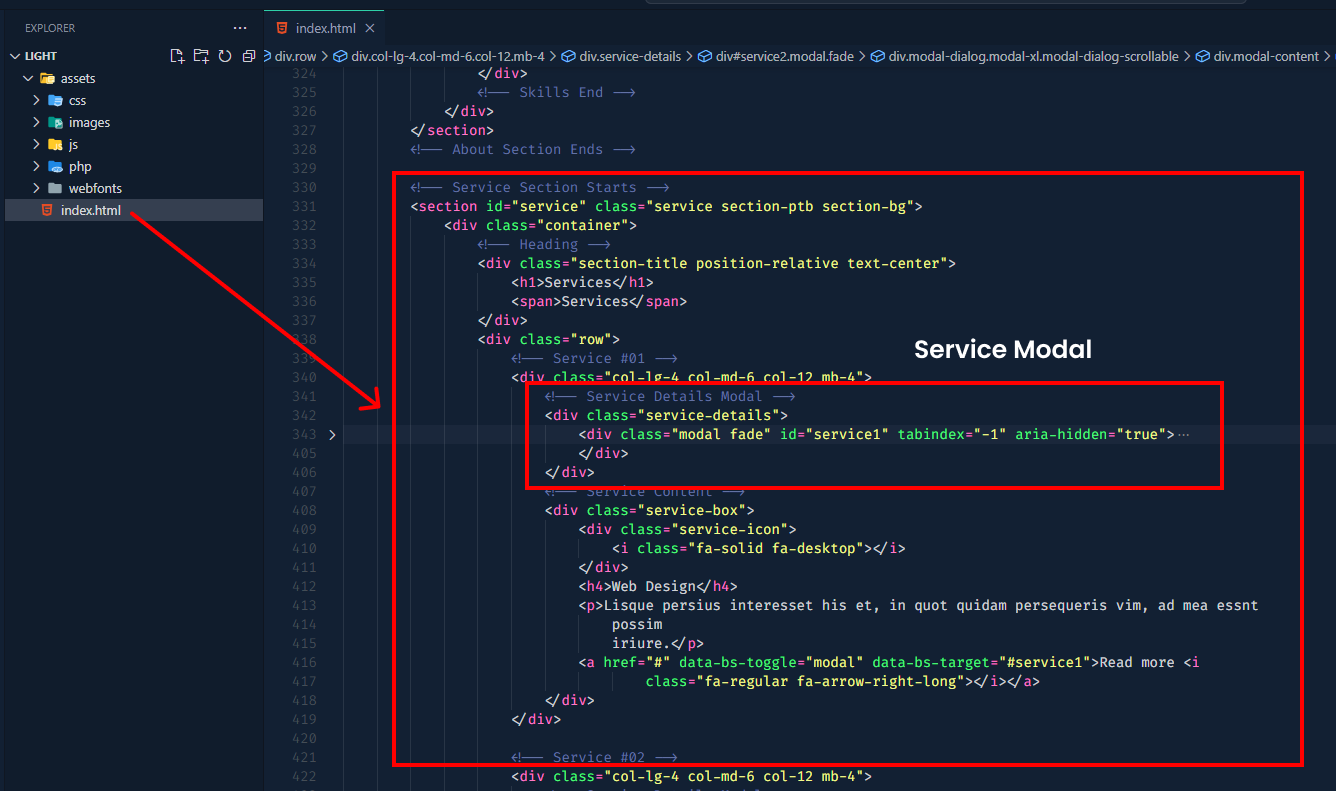The width and height of the screenshot is (1336, 791).
Task: Click the php folder icon
Action: (56, 166)
